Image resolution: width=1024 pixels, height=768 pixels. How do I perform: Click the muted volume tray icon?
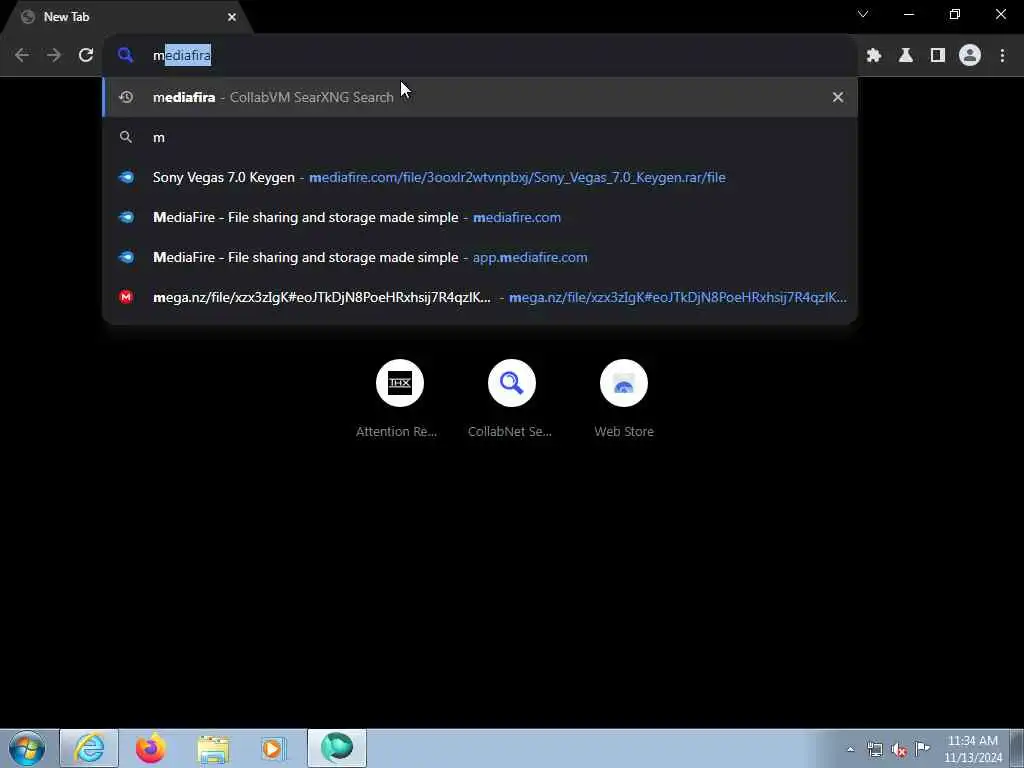[x=899, y=749]
